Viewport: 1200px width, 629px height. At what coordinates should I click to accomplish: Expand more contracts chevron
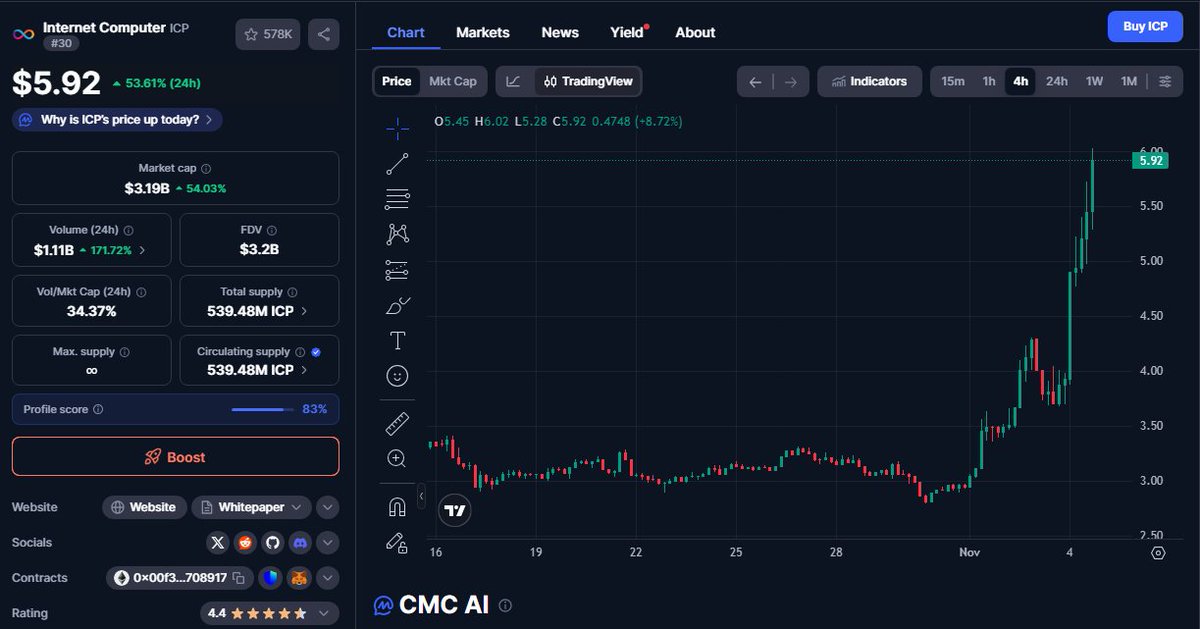pyautogui.click(x=328, y=578)
